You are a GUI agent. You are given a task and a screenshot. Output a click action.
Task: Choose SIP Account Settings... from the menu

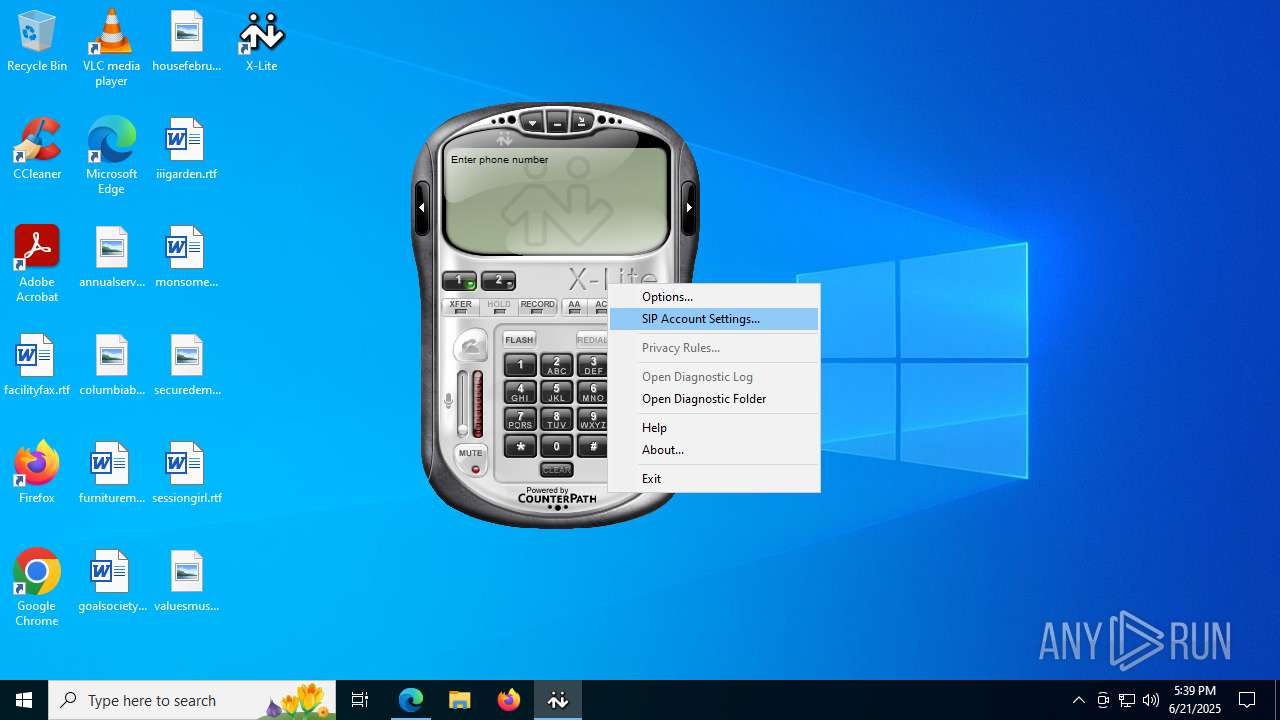click(714, 319)
